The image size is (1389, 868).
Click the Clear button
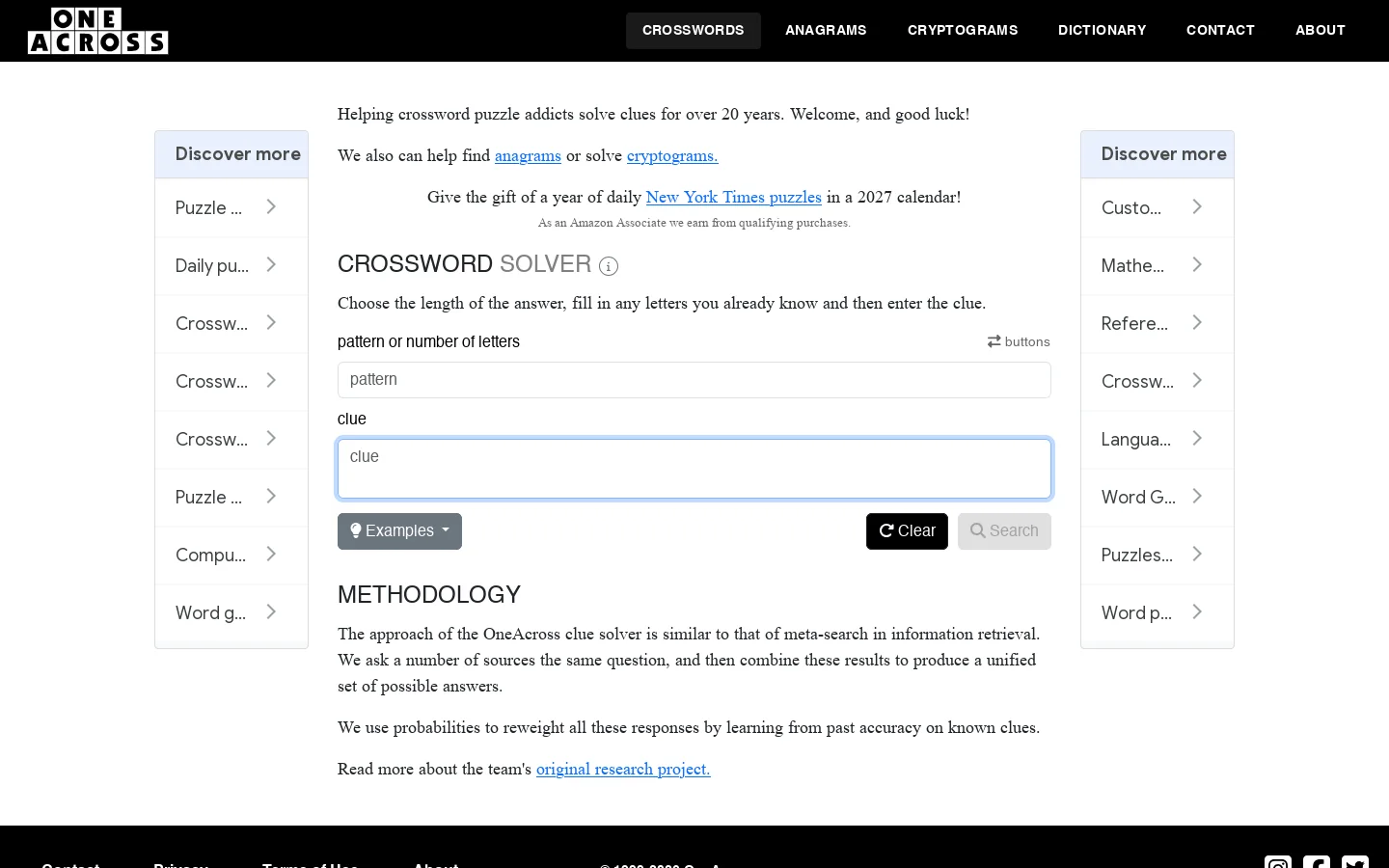907,531
